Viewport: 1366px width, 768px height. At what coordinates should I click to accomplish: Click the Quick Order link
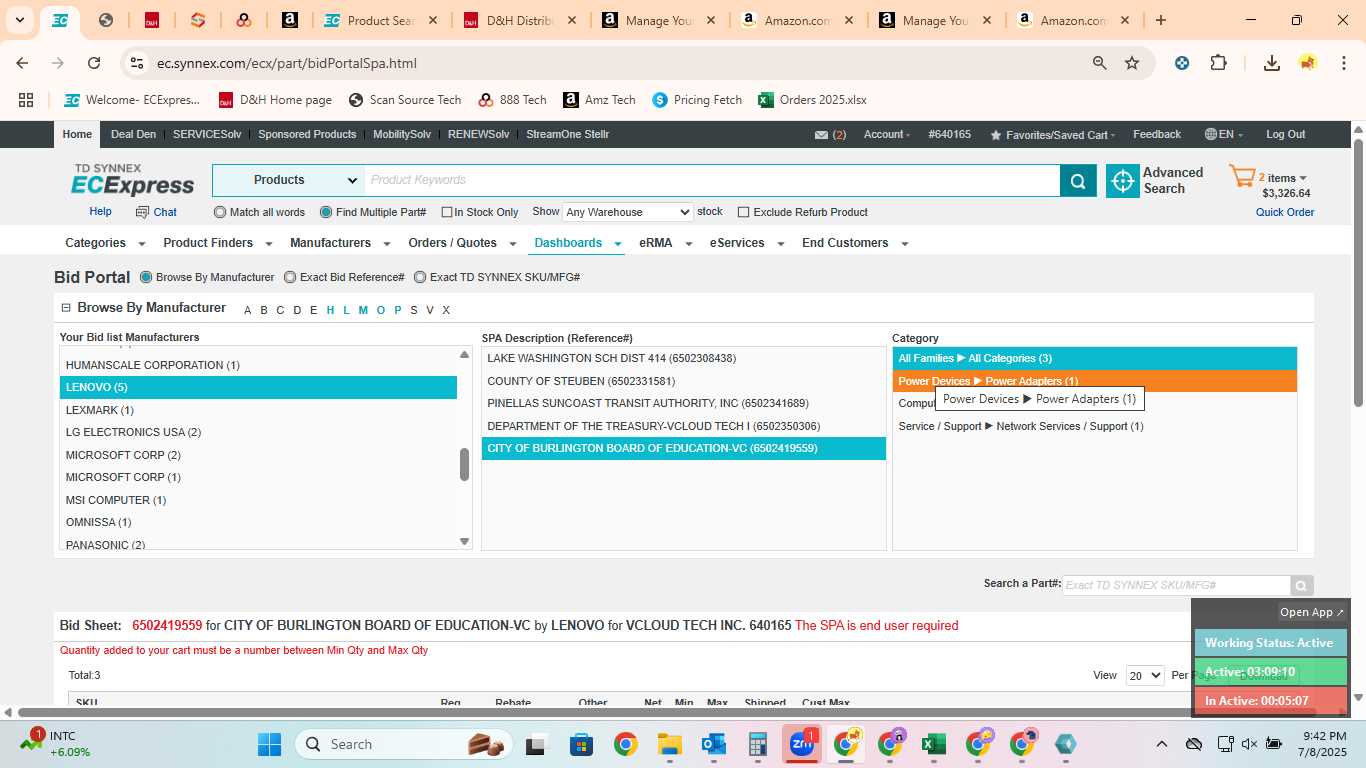tap(1285, 212)
